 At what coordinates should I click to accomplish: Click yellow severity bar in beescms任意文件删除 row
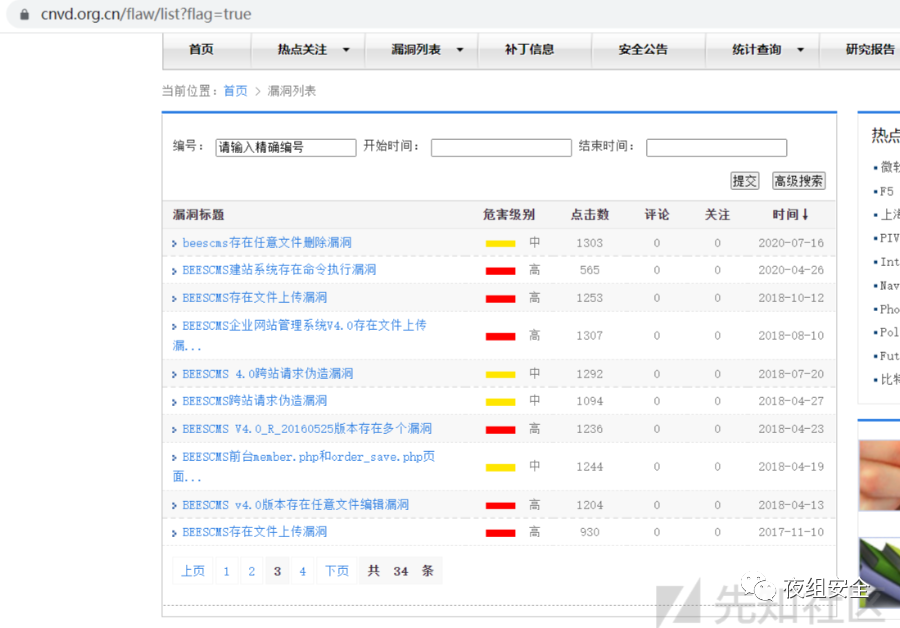point(500,243)
